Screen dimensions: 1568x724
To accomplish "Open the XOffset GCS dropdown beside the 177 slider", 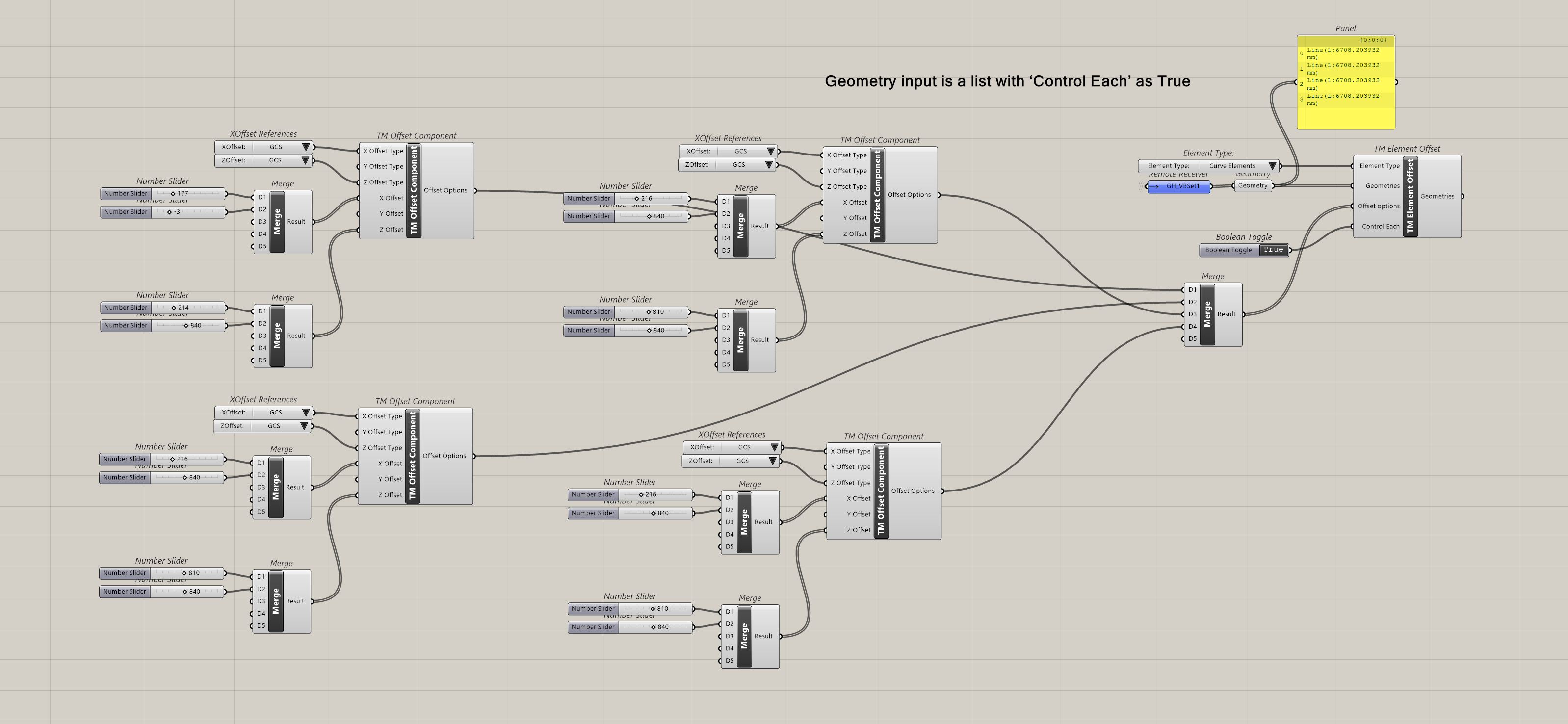I will point(306,147).
